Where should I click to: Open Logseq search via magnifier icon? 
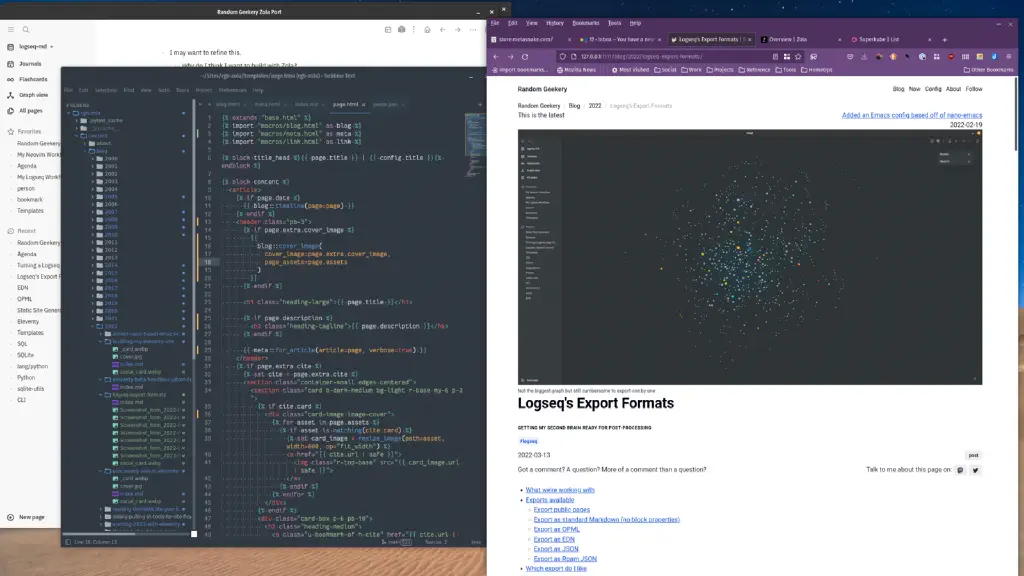(x=26, y=29)
